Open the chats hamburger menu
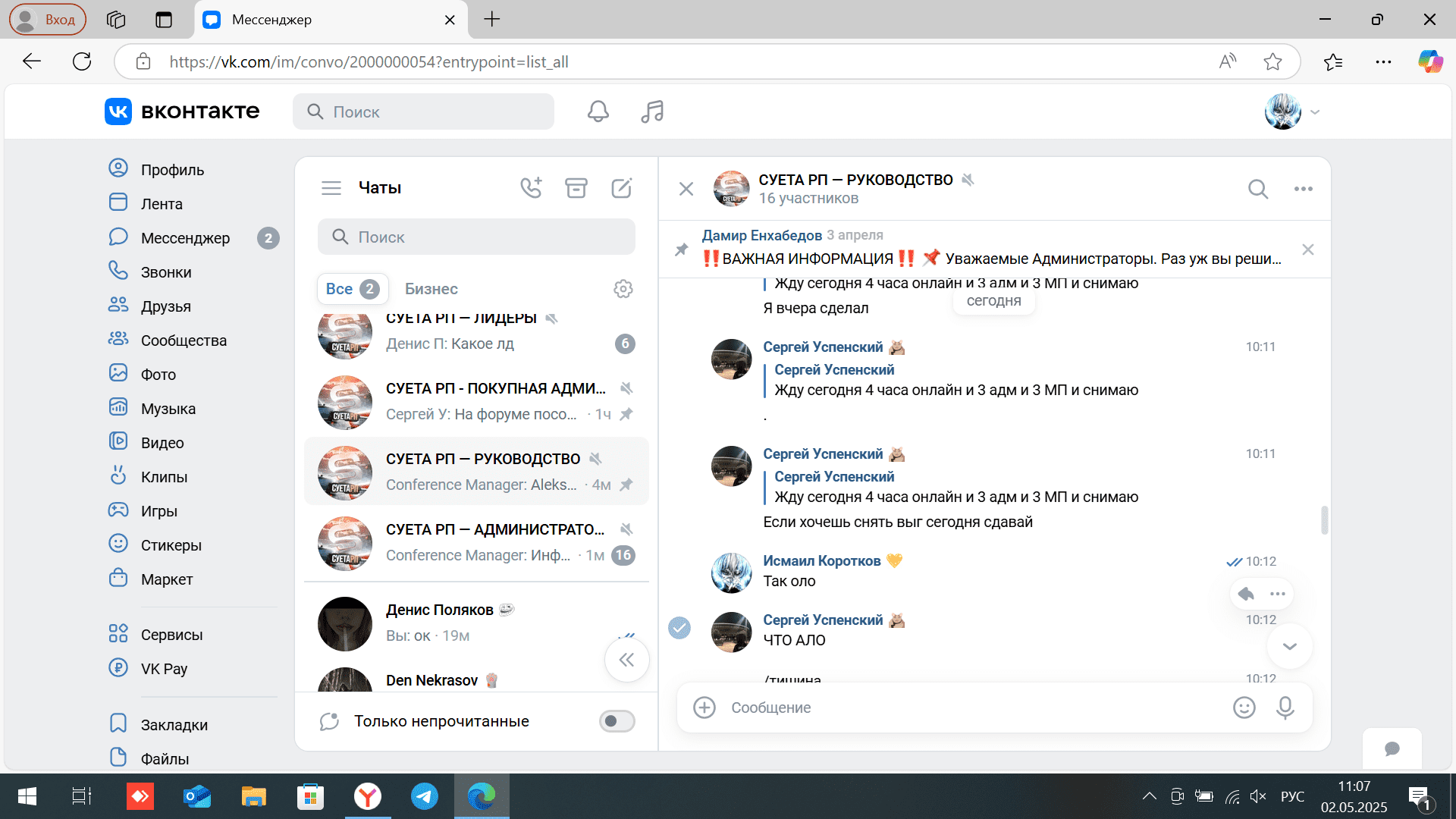1456x819 pixels. coord(331,188)
